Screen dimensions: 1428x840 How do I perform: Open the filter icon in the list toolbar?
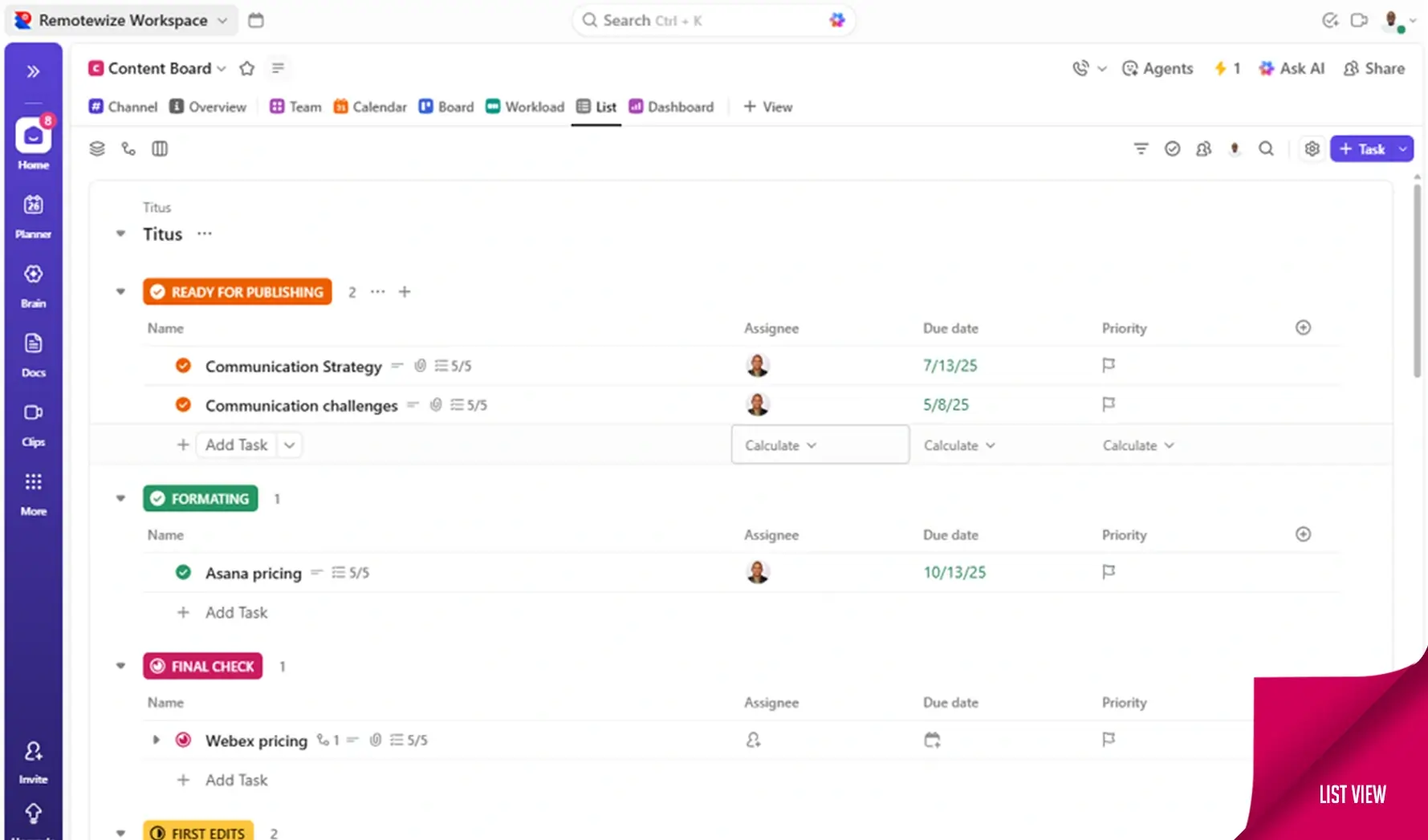coord(1141,149)
